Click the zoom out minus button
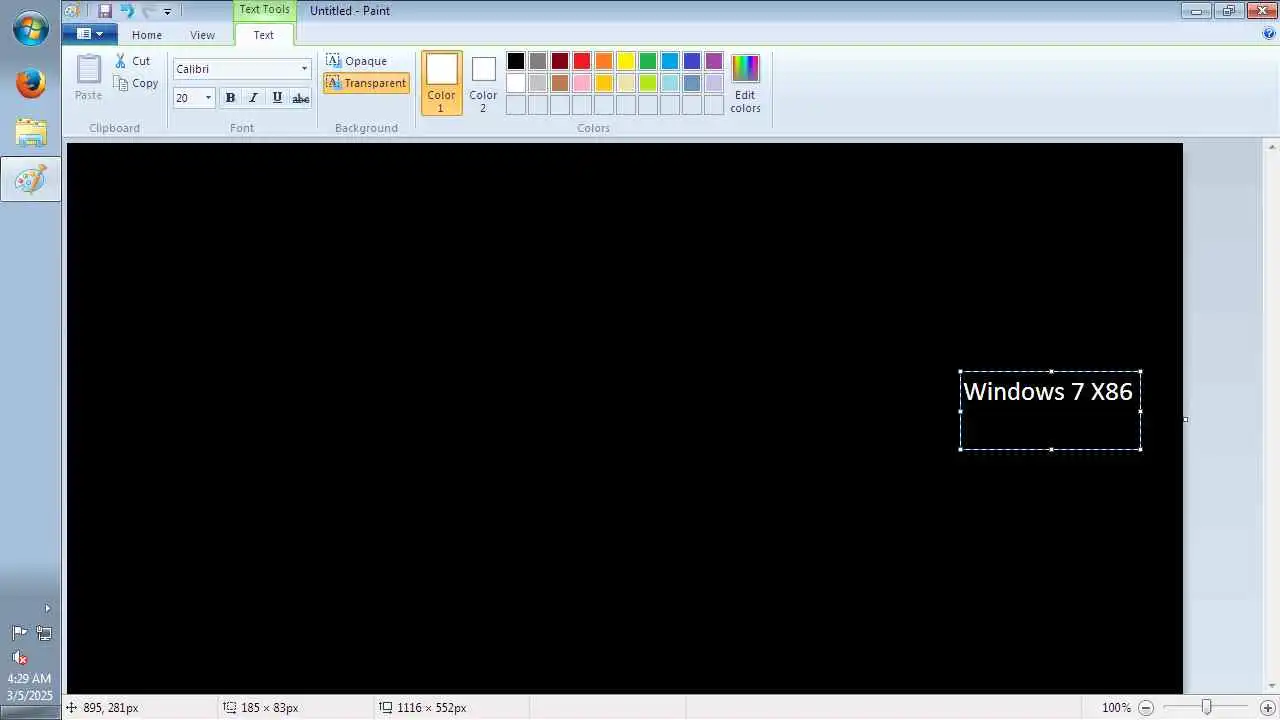The image size is (1280, 720). (x=1146, y=708)
